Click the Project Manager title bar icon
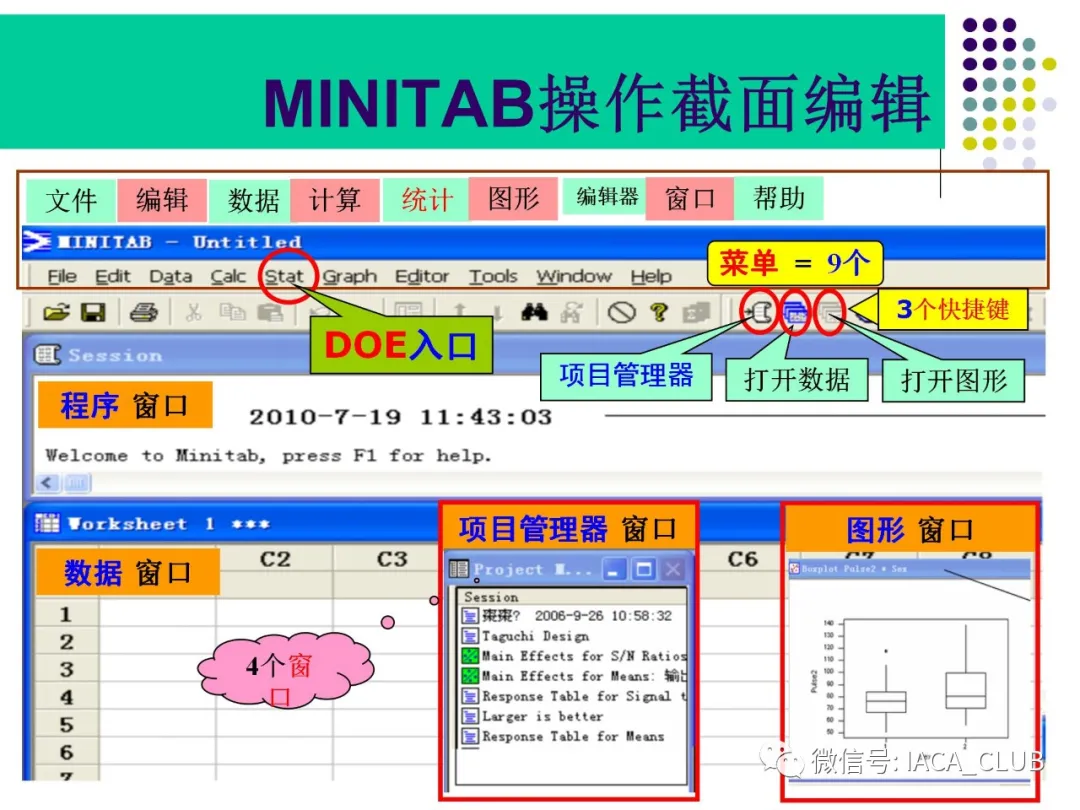 coord(459,569)
